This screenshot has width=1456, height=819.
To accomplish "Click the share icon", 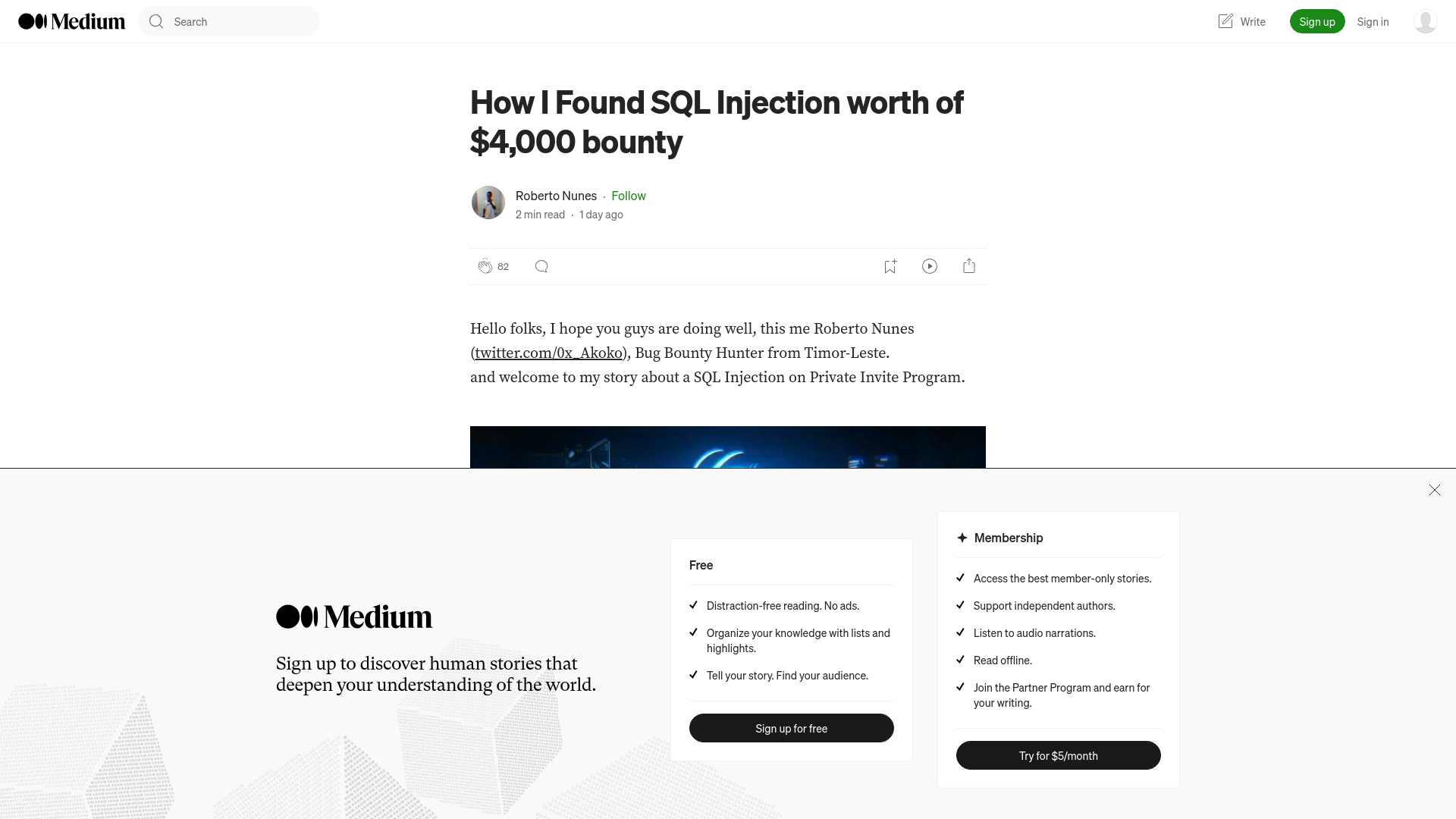I will (x=969, y=265).
